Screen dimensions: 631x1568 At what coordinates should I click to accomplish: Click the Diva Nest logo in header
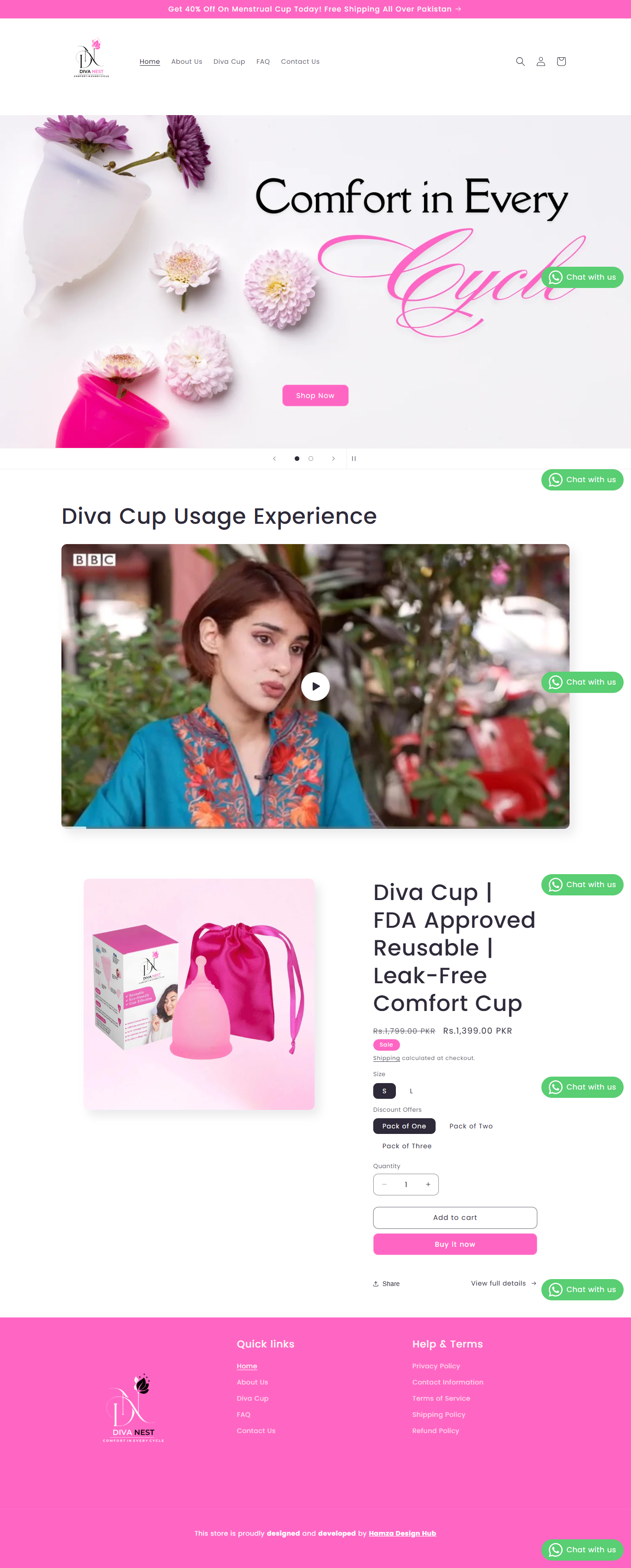(91, 59)
